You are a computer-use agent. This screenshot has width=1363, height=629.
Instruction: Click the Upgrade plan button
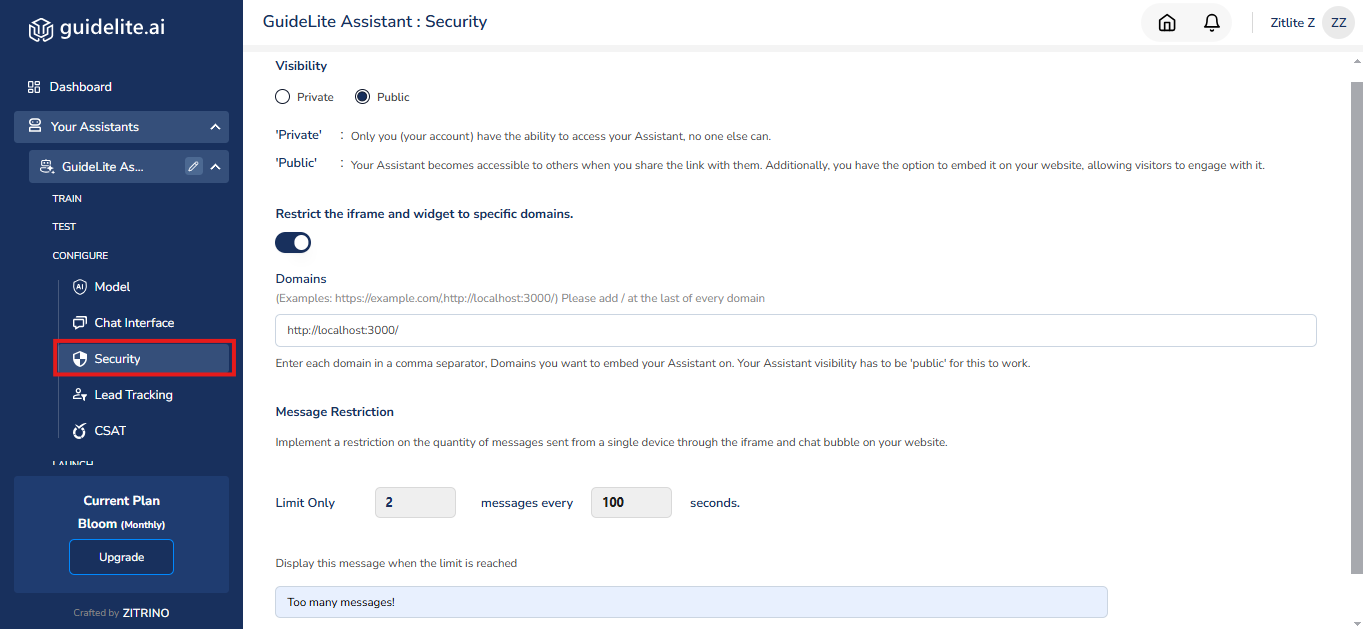(x=121, y=557)
